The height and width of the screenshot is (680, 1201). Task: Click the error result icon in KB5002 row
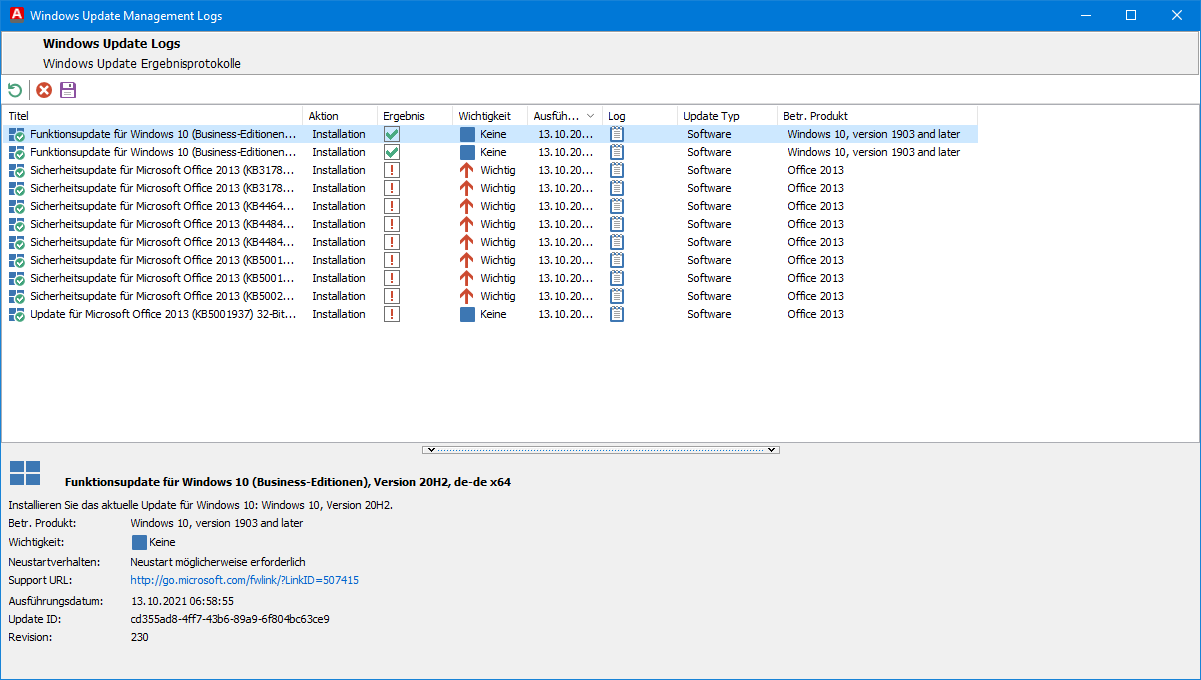coord(392,296)
